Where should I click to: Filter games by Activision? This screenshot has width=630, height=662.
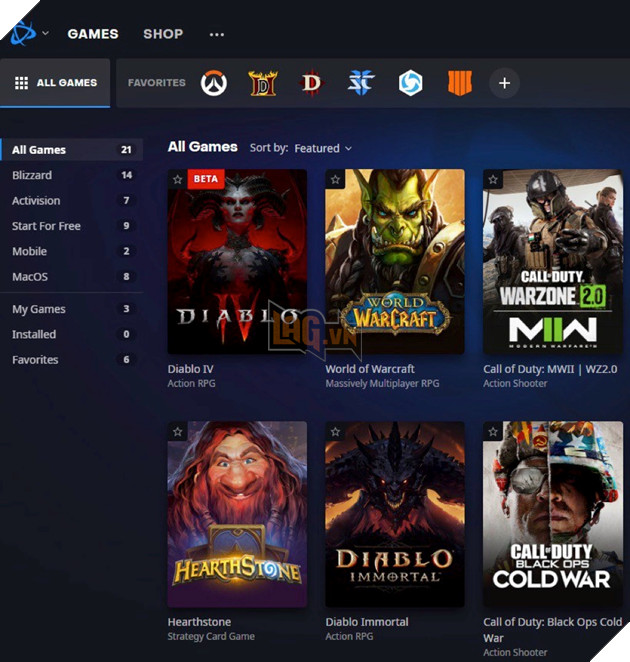(72, 201)
